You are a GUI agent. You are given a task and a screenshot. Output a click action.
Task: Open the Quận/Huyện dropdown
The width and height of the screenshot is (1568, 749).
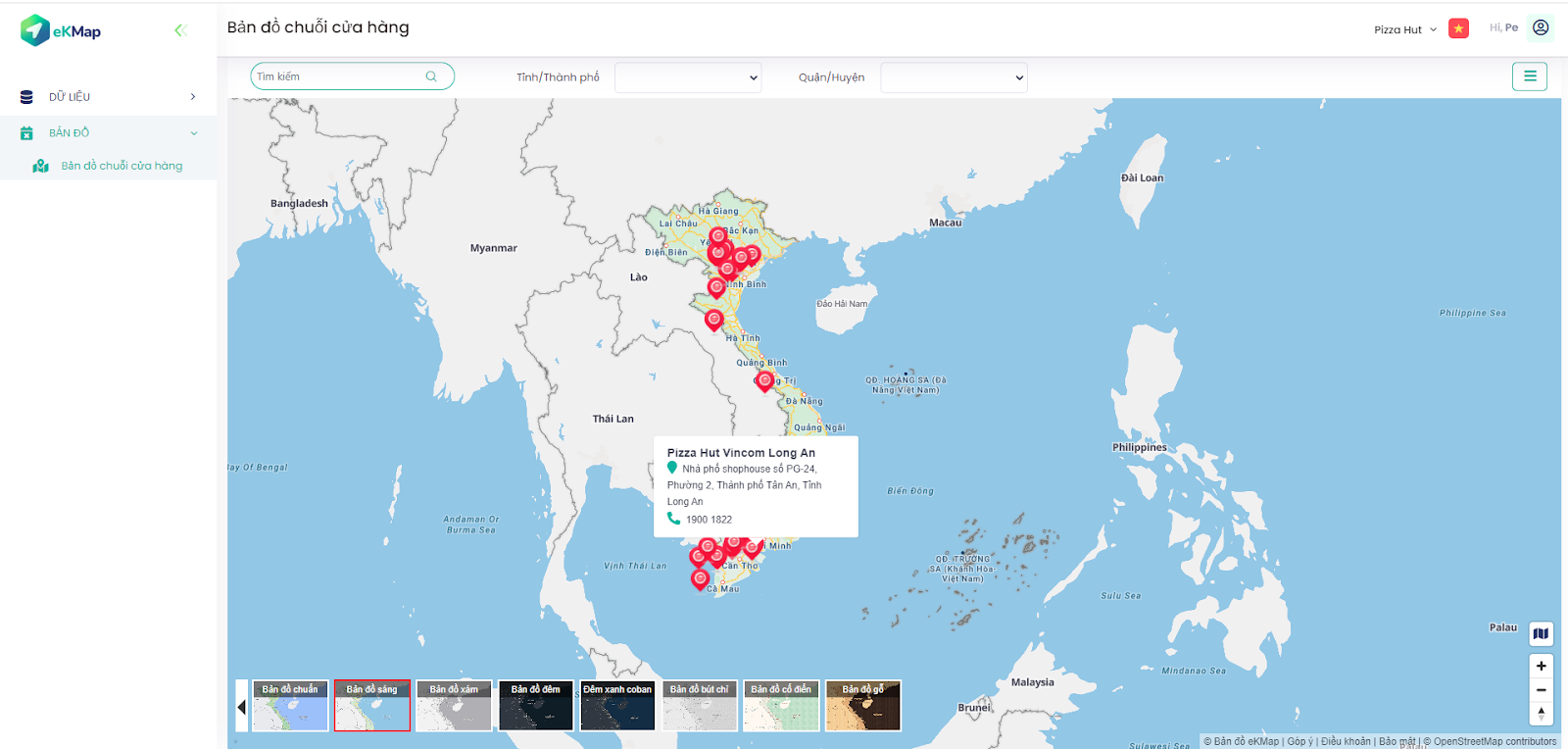[x=954, y=77]
